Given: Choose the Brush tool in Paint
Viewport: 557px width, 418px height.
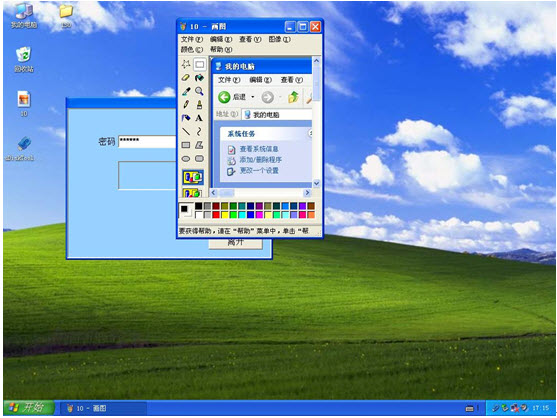Looking at the screenshot, I should [x=199, y=104].
